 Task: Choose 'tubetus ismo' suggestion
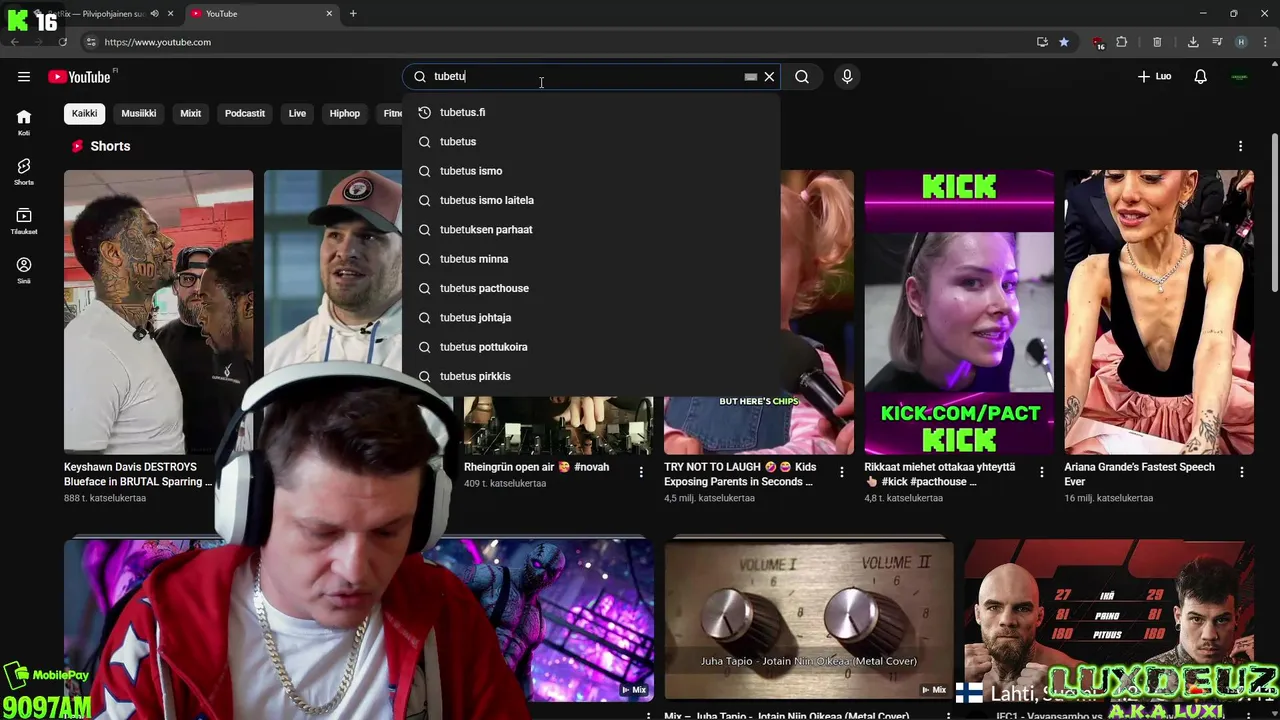pyautogui.click(x=591, y=171)
